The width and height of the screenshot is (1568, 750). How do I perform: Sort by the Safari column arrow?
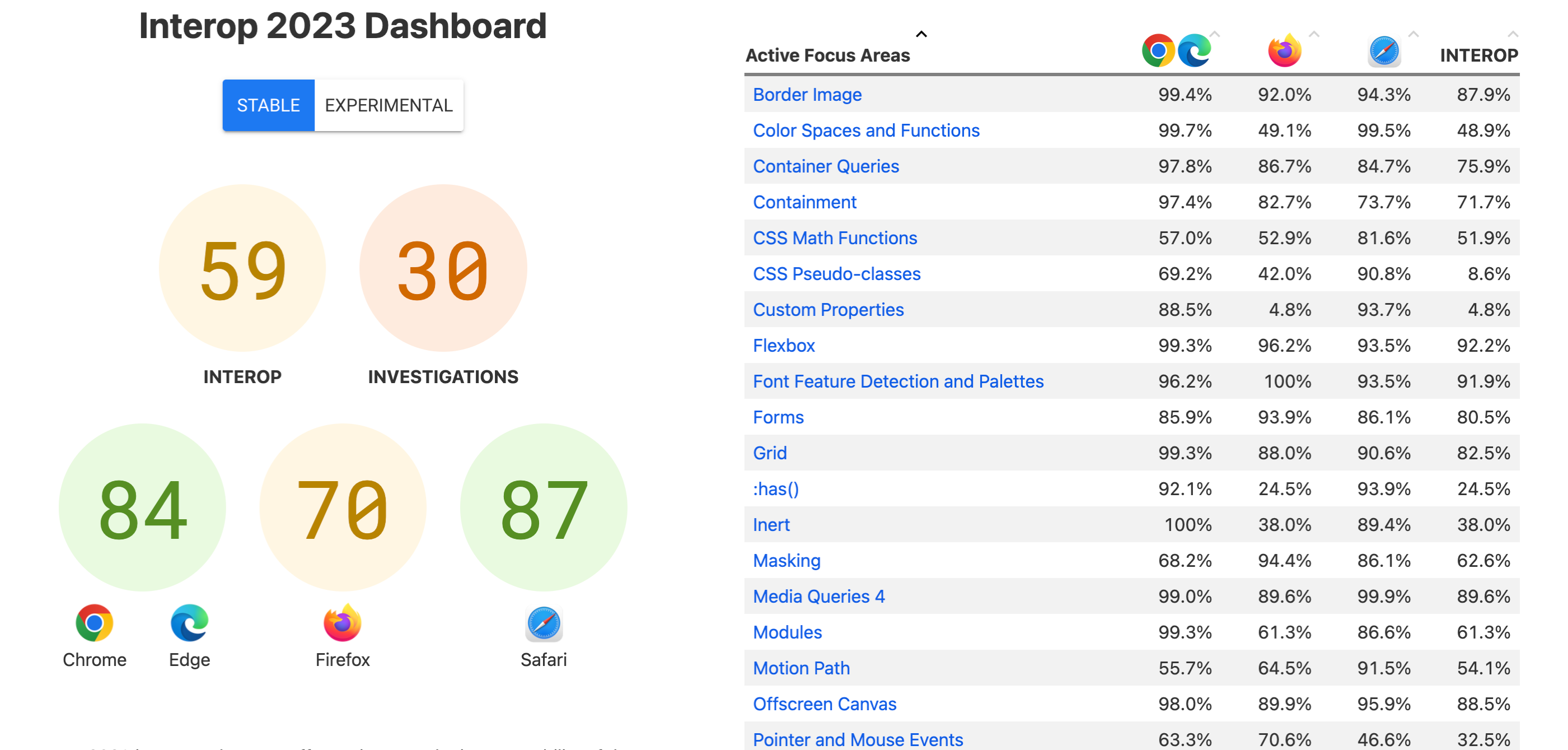pos(1413,34)
